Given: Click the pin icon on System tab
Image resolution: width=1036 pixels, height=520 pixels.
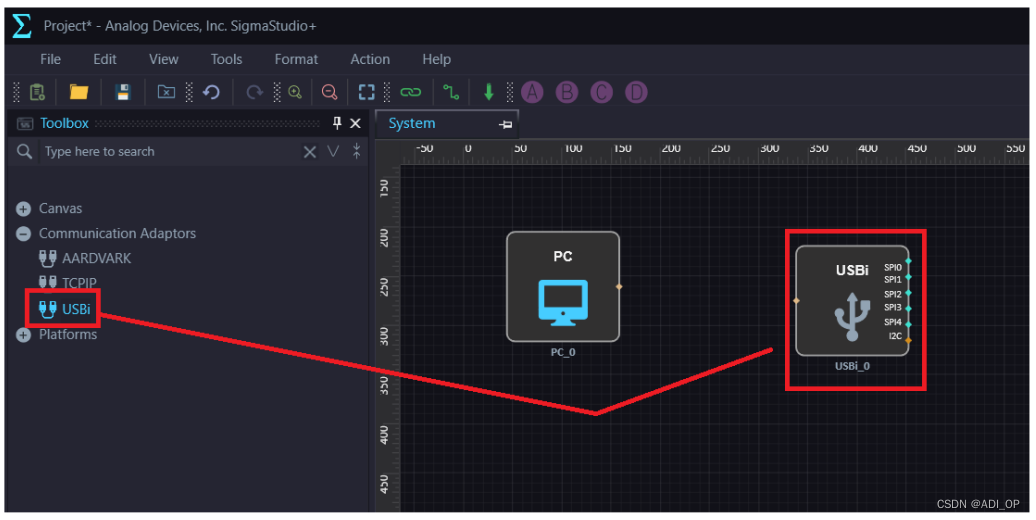Looking at the screenshot, I should [505, 124].
